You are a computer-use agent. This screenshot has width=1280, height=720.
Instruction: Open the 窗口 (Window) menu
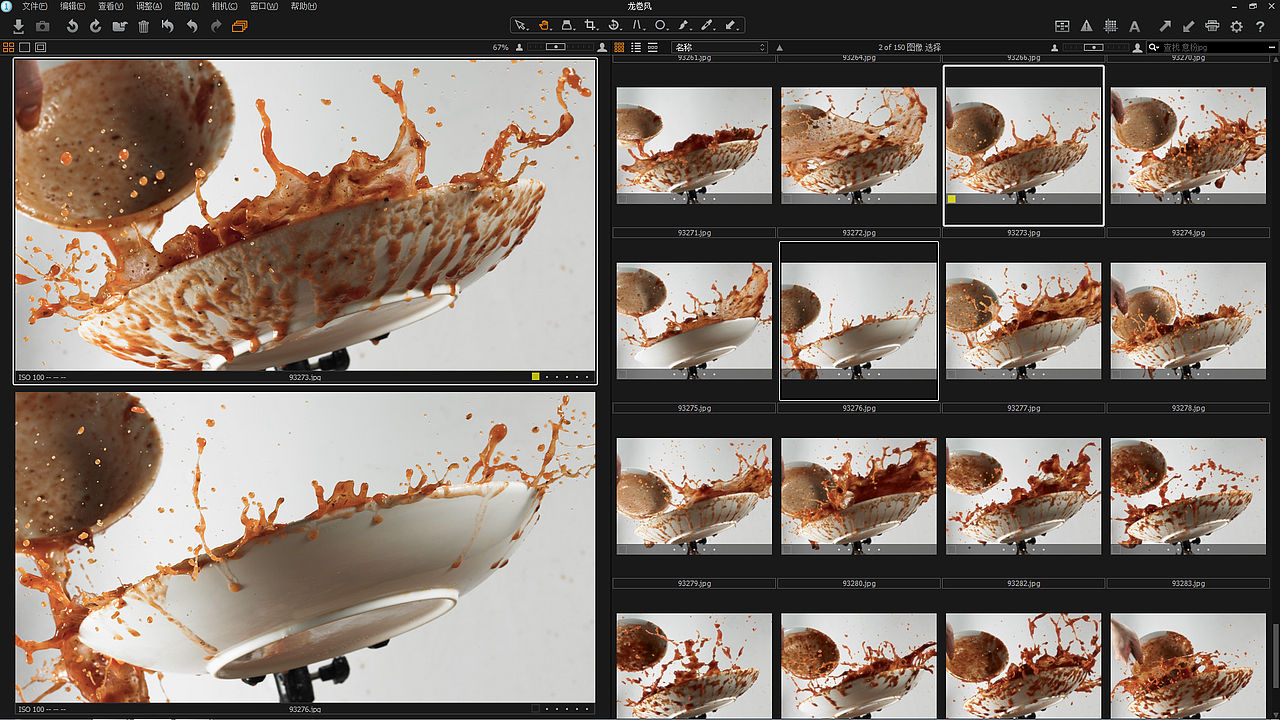coord(264,7)
